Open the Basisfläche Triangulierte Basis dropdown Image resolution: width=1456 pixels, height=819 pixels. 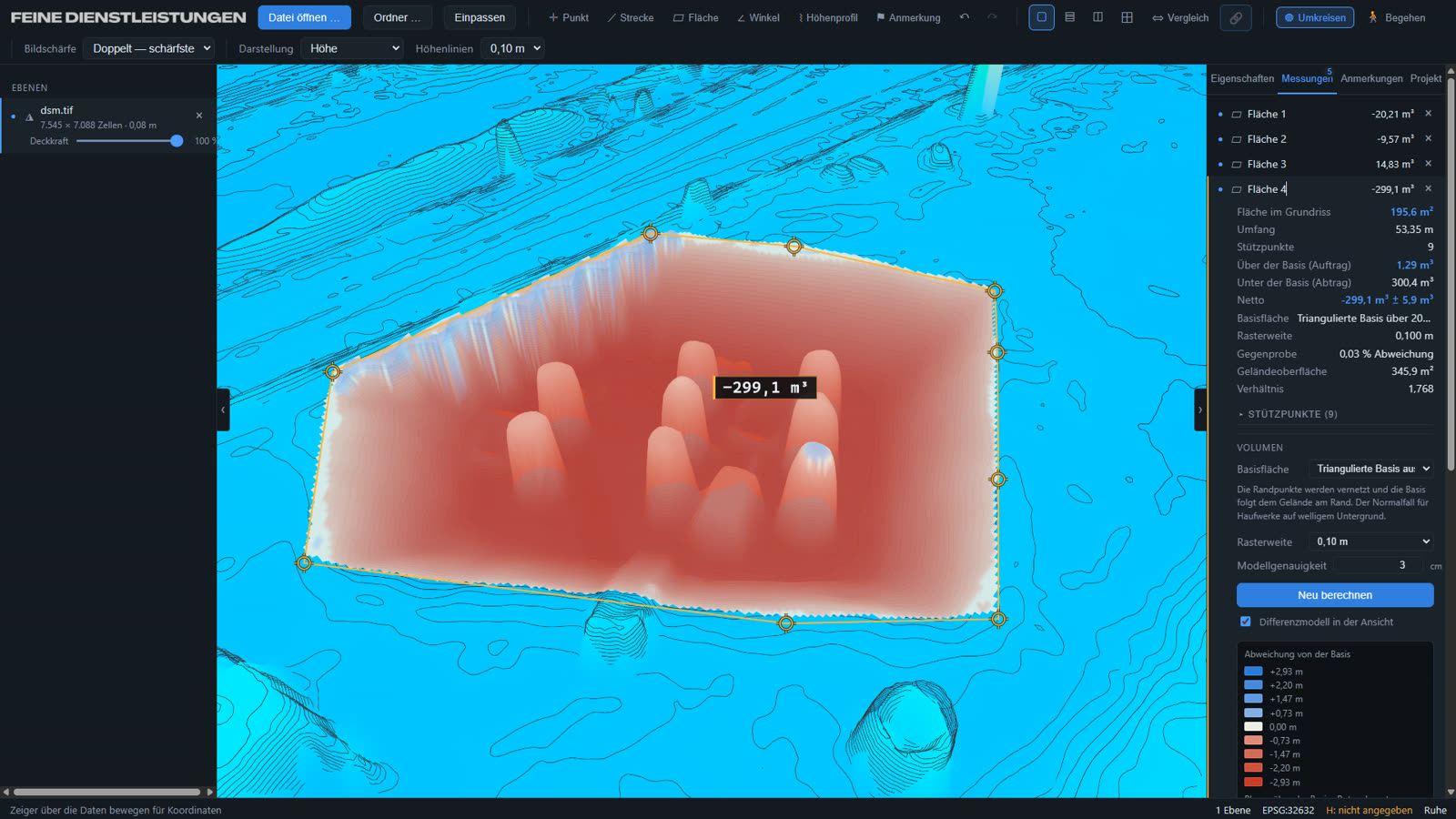1371,469
